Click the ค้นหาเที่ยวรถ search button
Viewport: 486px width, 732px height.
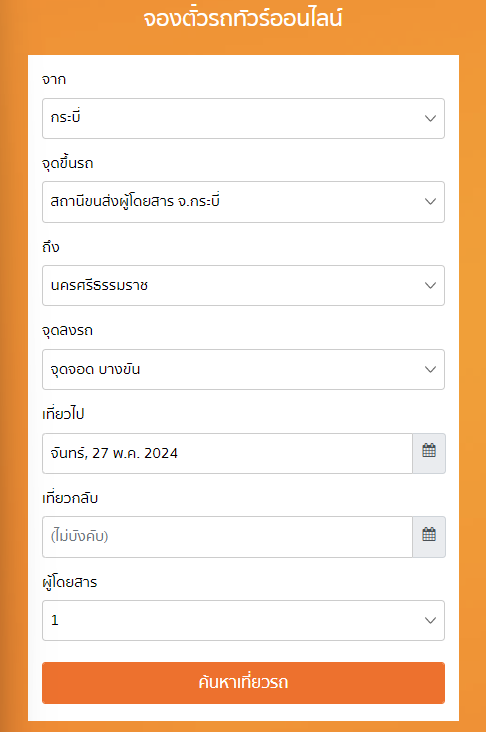243,683
